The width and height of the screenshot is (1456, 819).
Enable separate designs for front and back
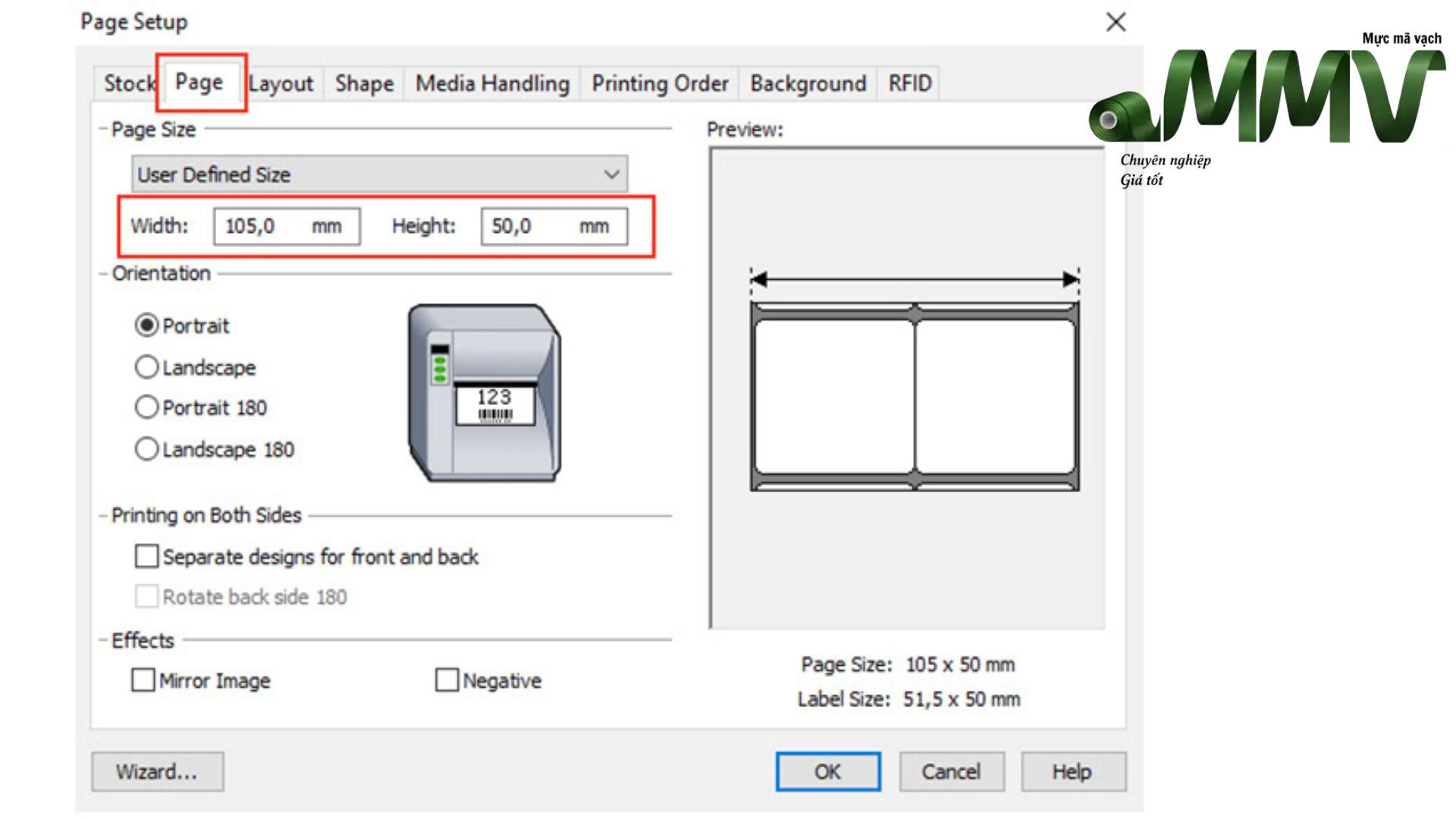click(307, 557)
